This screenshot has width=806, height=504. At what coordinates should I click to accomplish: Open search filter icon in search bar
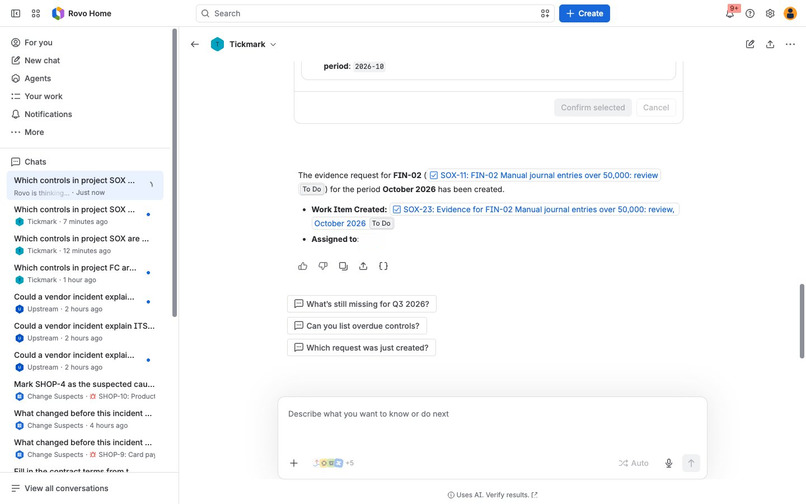(x=545, y=13)
